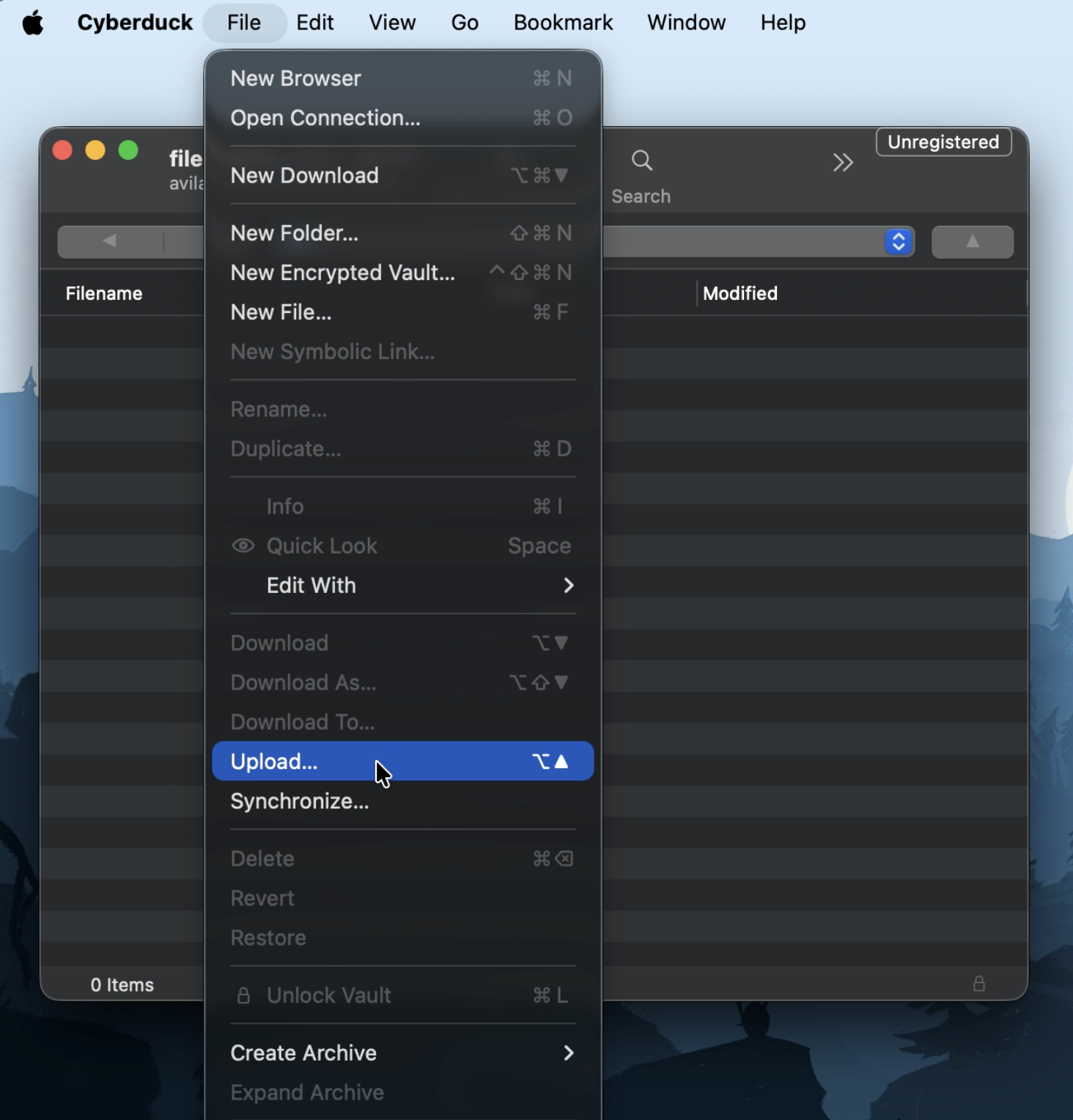The image size is (1073, 1120).
Task: Click the lock icon in status bar
Action: pyautogui.click(x=978, y=984)
